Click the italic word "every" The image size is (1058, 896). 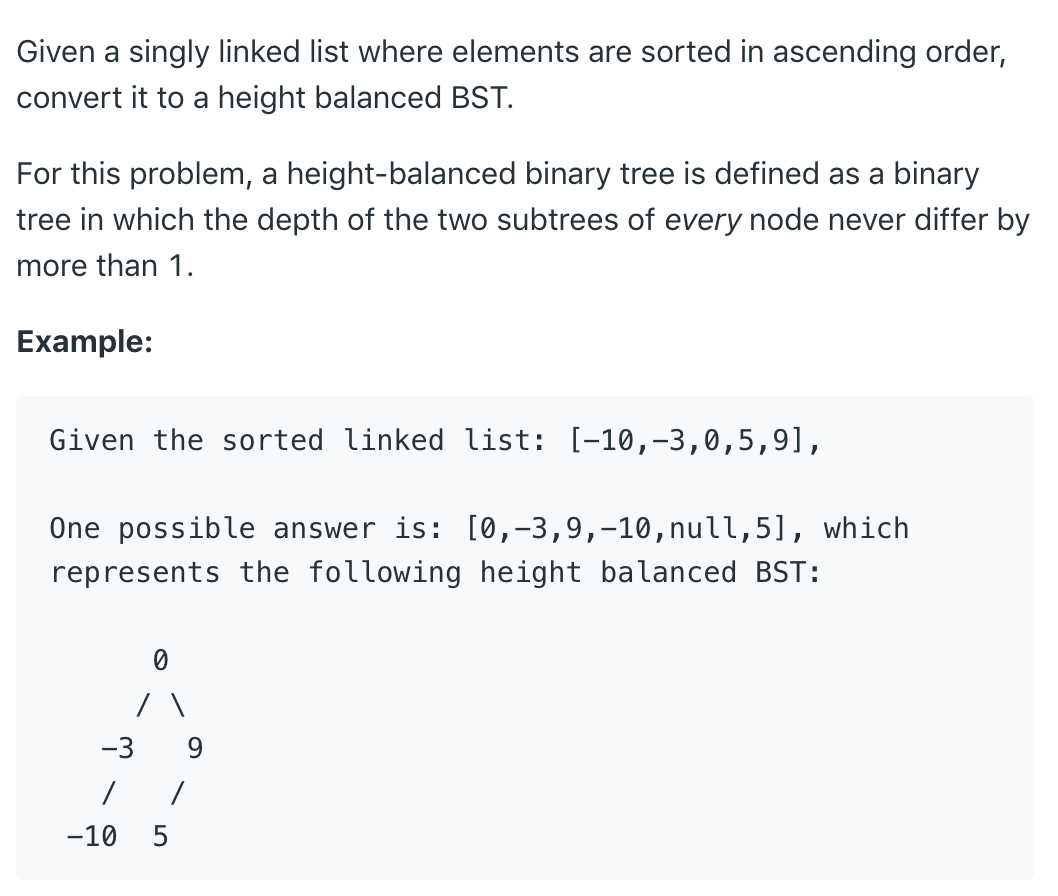(702, 220)
